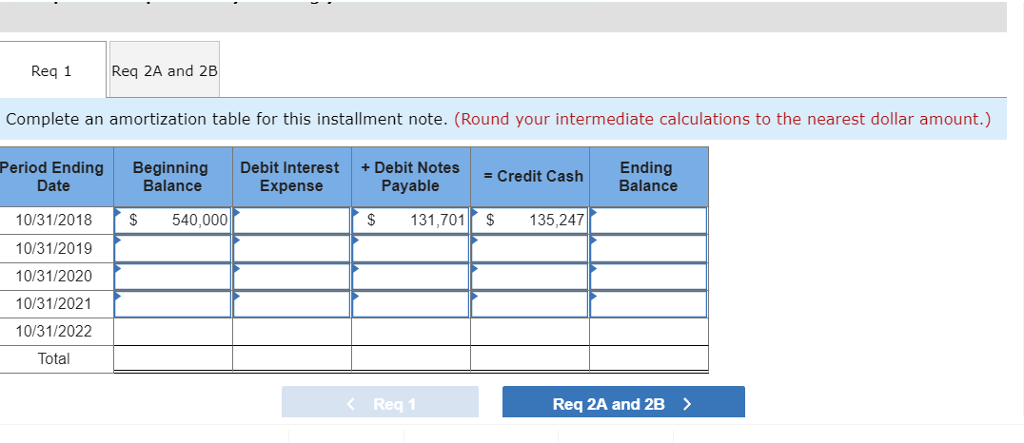Select Debit Notes Payable cell for 10/31/2022
1024x443 pixels.
coord(411,331)
